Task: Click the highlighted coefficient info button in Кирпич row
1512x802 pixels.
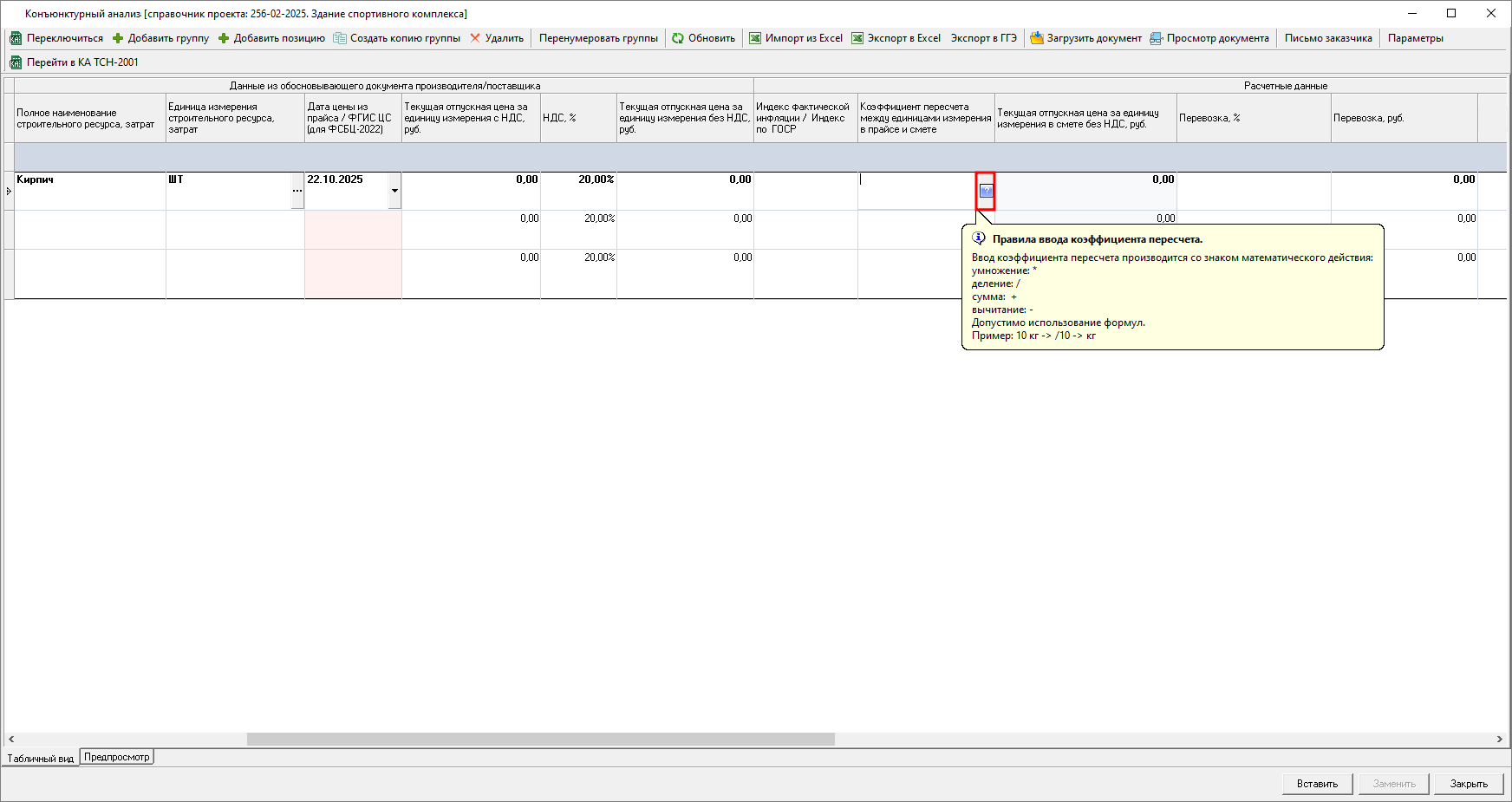Action: point(986,191)
